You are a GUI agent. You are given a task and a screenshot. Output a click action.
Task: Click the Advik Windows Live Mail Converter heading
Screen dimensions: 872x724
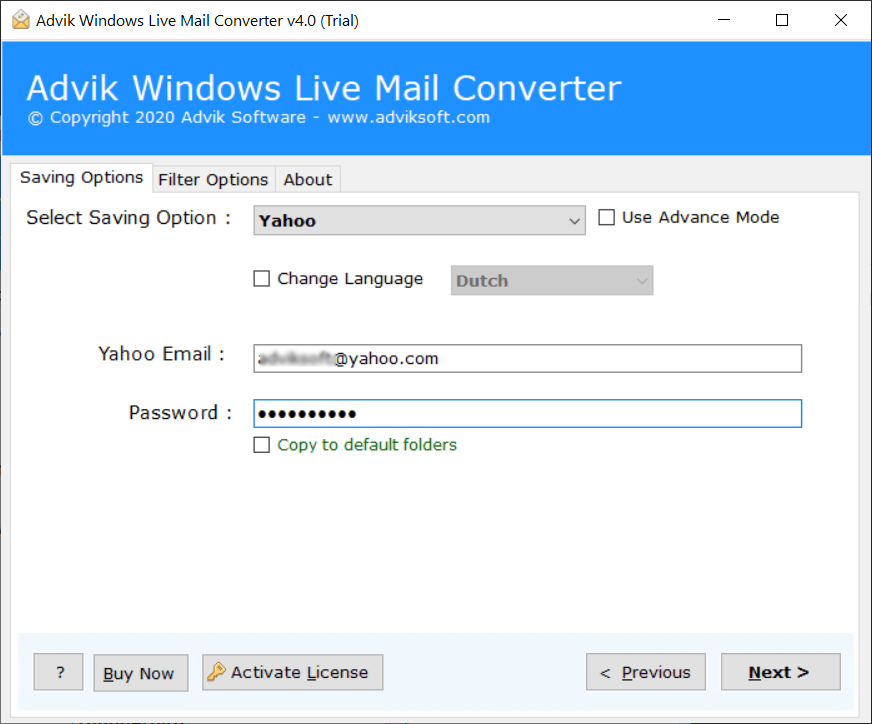tap(324, 88)
